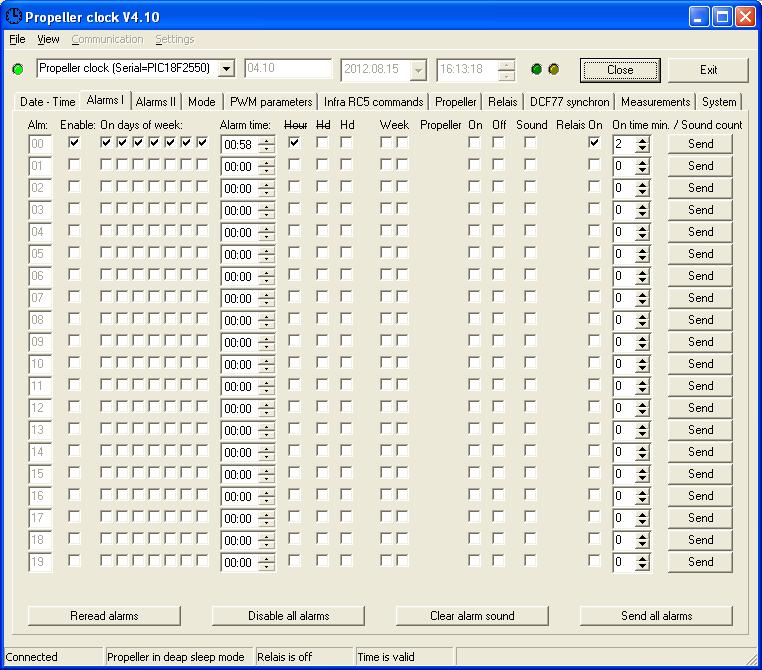This screenshot has height=670, width=762.
Task: Enable alarm 16 checkbox
Action: point(74,495)
